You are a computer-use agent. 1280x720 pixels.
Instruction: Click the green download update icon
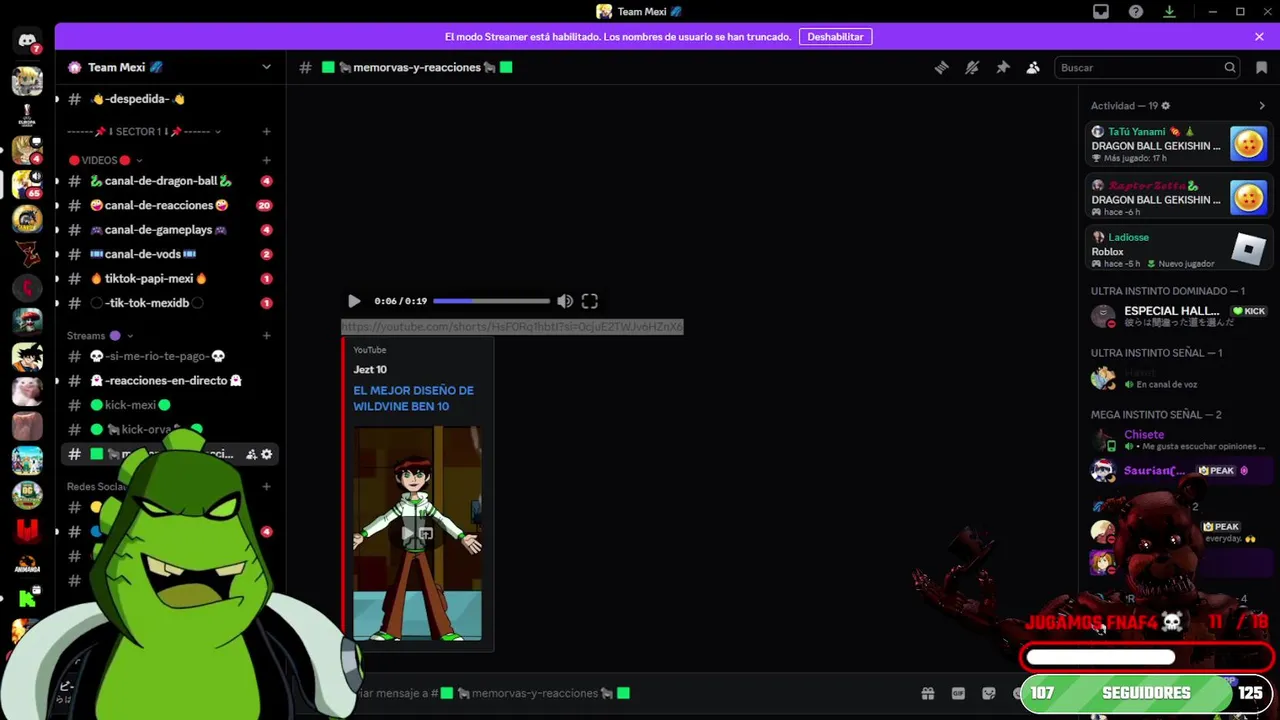pos(1169,12)
